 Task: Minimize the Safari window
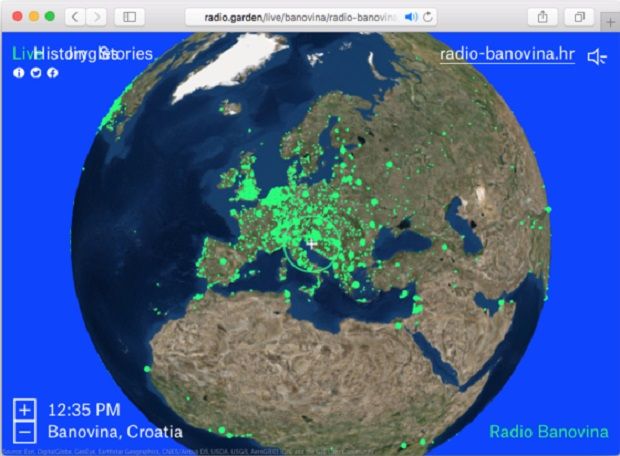[x=34, y=17]
